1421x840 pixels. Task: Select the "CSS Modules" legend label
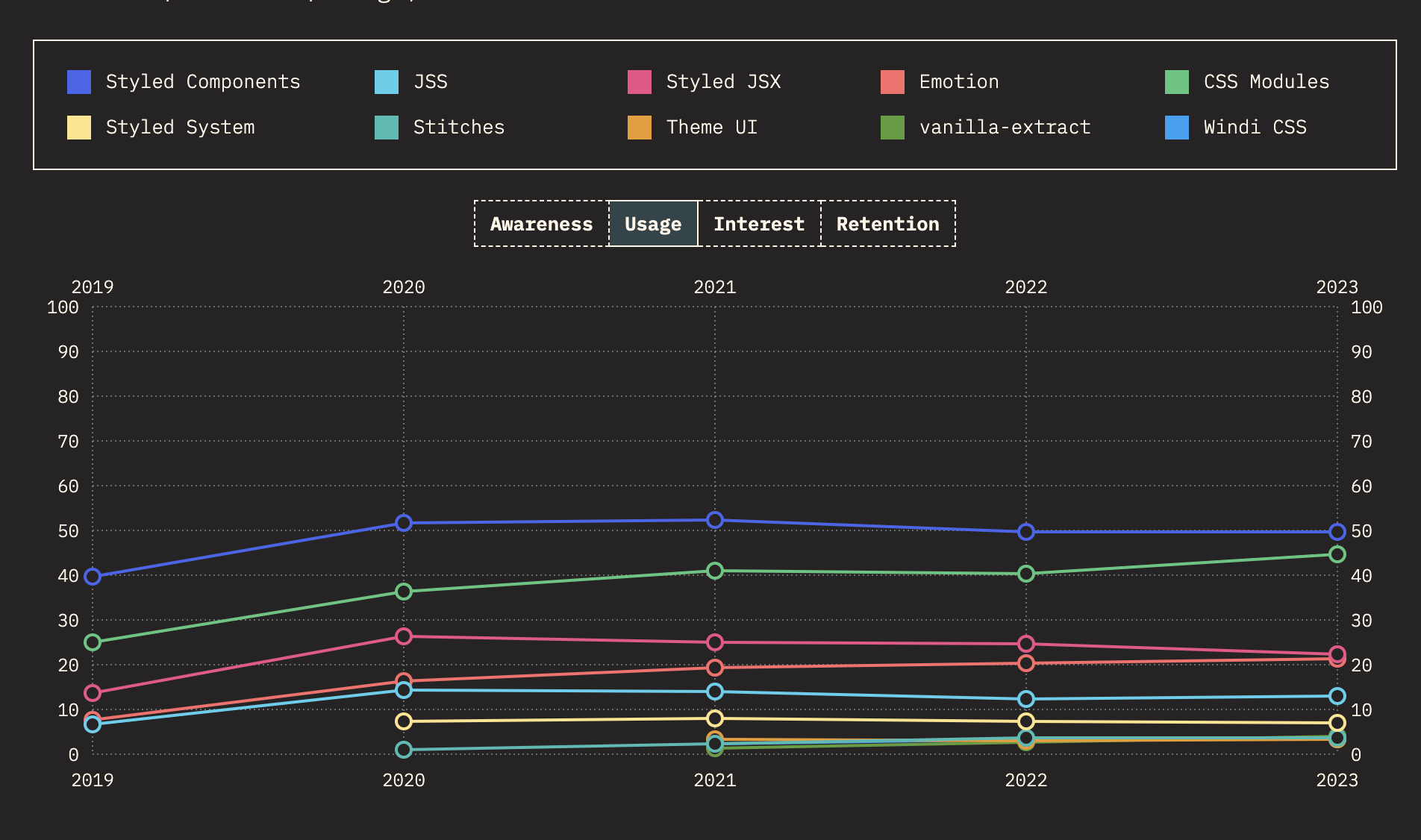coord(1267,82)
